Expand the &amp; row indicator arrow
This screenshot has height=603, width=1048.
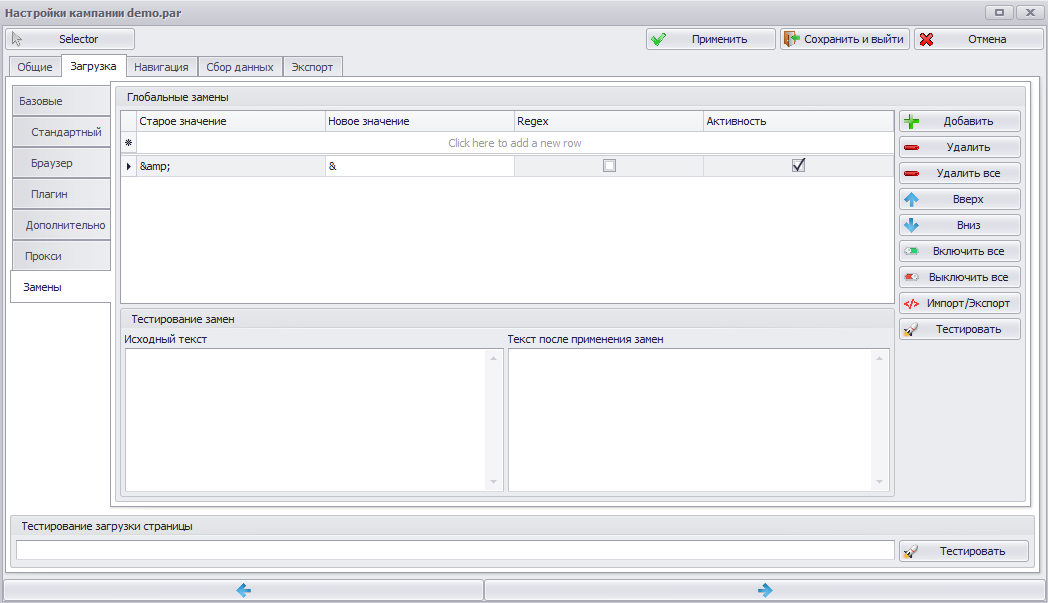[128, 166]
